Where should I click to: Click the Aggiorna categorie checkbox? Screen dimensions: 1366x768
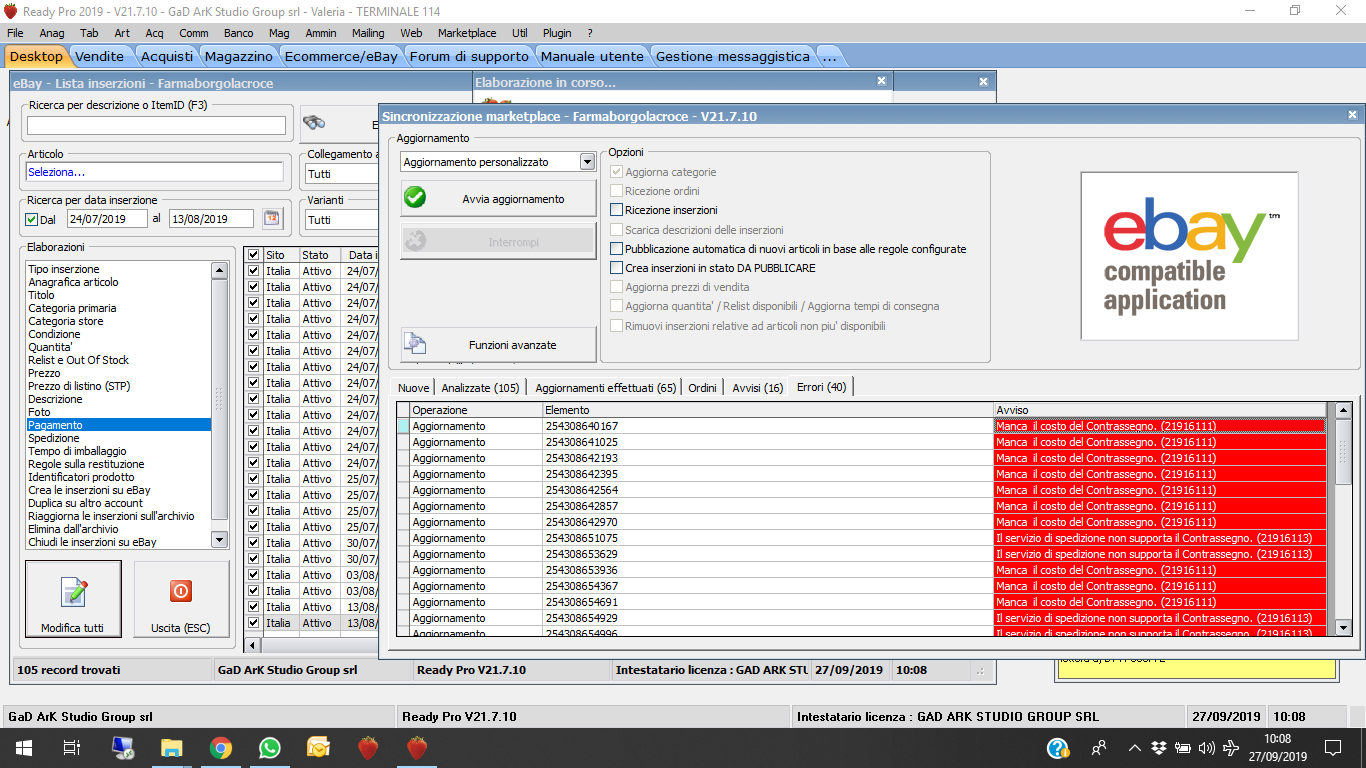coord(617,172)
